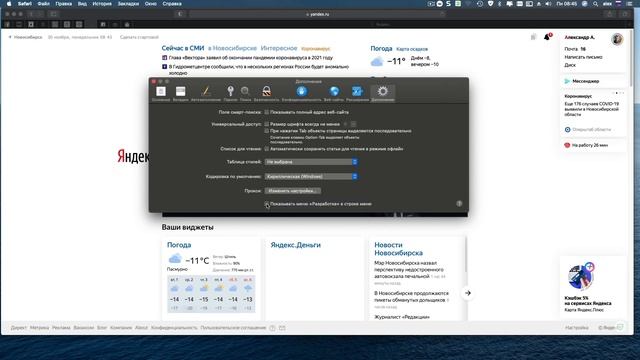The width and height of the screenshot is (640, 360).
Task: Open the Карта осадков link
Action: 412,49
